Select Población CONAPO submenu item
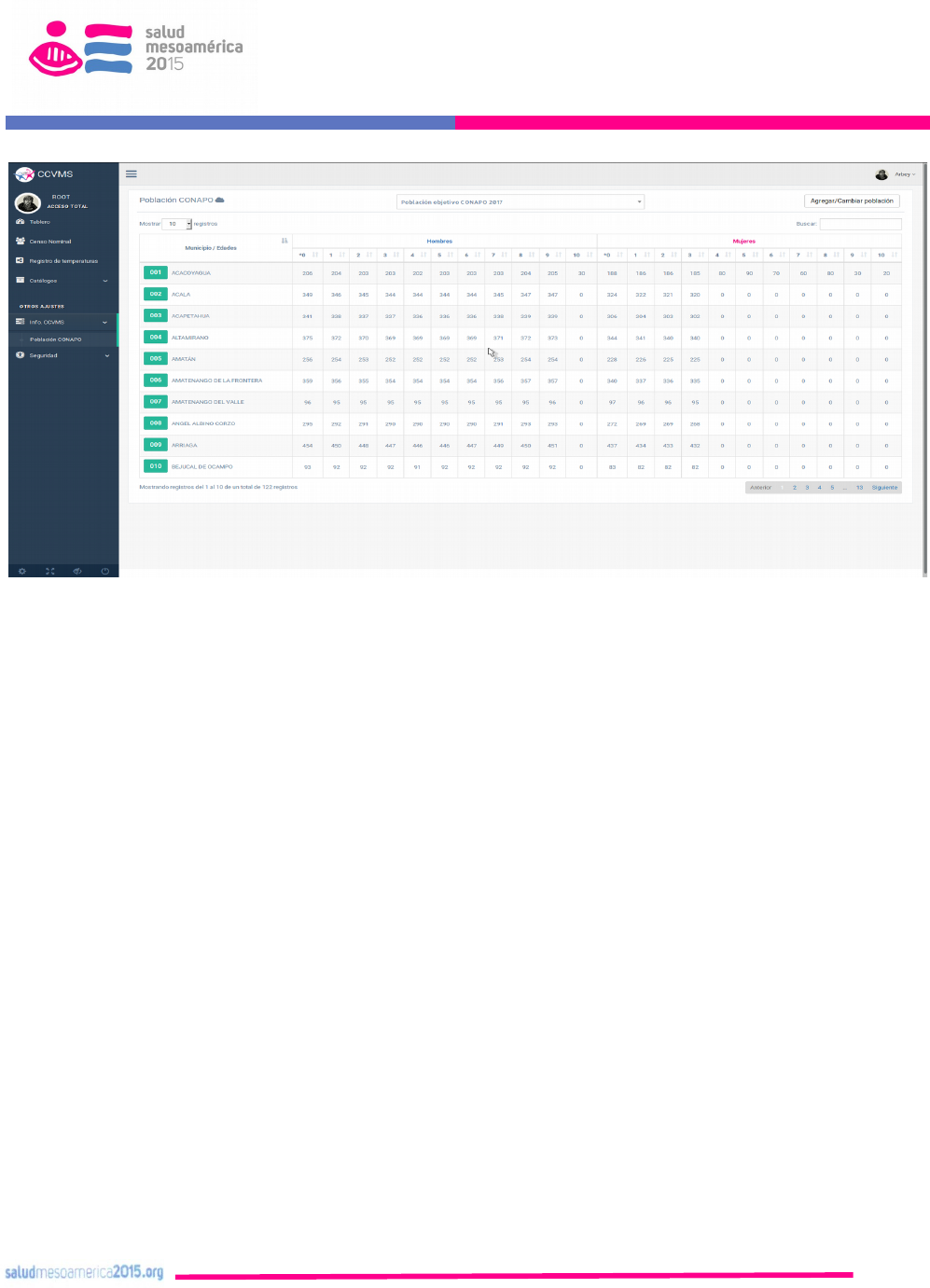 click(56, 339)
